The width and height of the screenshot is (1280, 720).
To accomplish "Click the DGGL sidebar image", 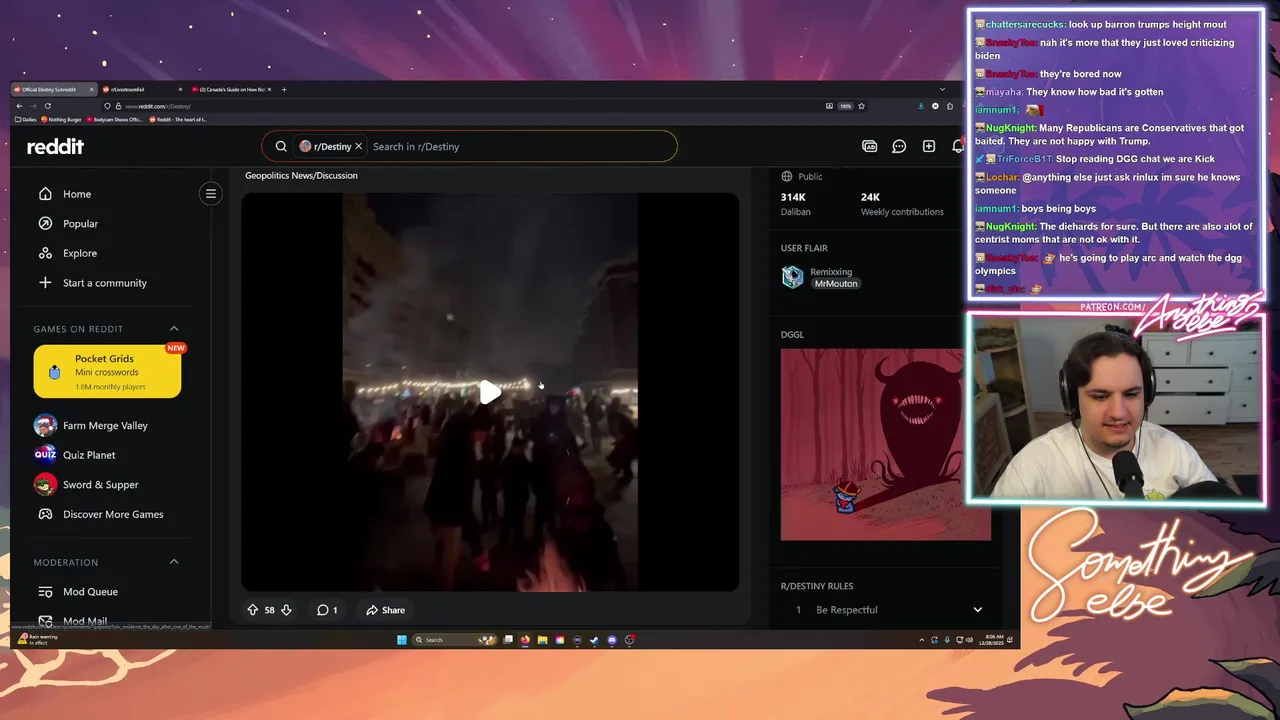I will (x=886, y=444).
